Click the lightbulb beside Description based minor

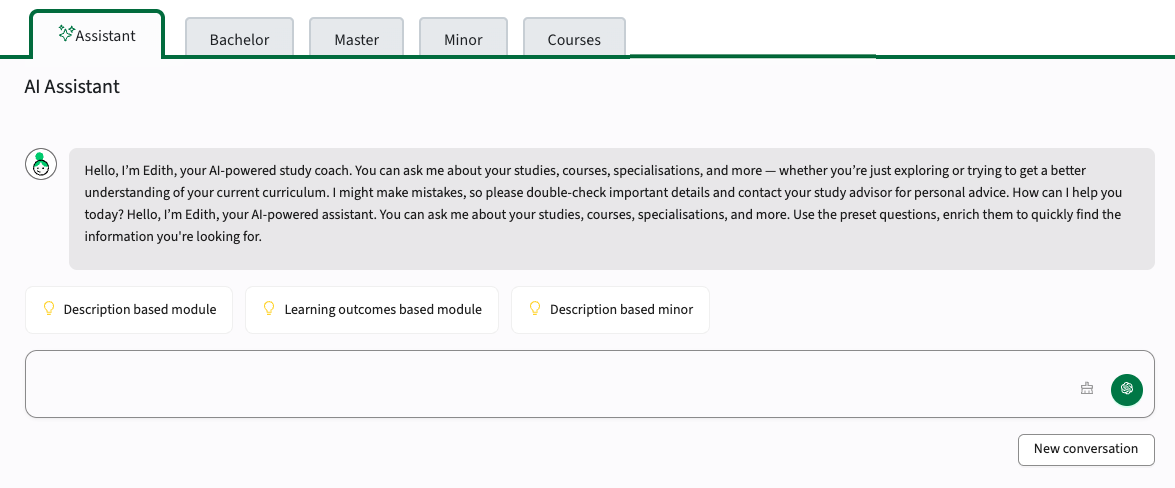click(x=535, y=308)
